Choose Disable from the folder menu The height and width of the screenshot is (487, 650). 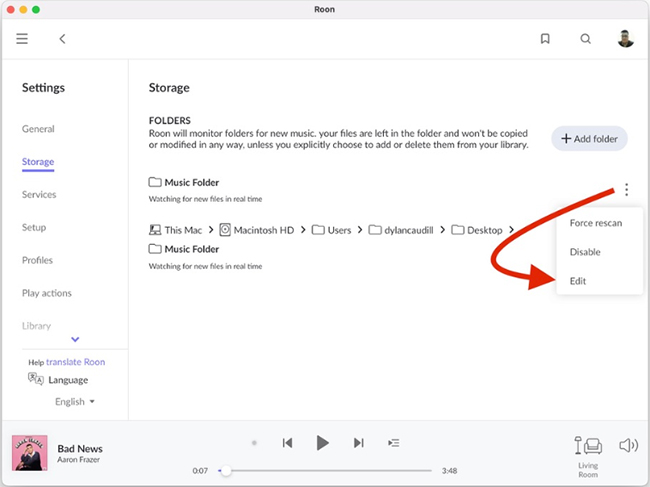click(585, 252)
